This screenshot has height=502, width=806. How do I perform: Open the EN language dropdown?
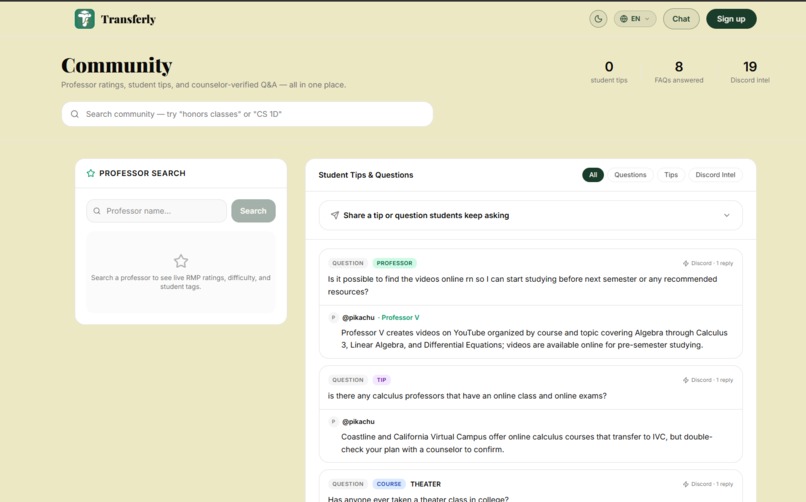(x=635, y=19)
